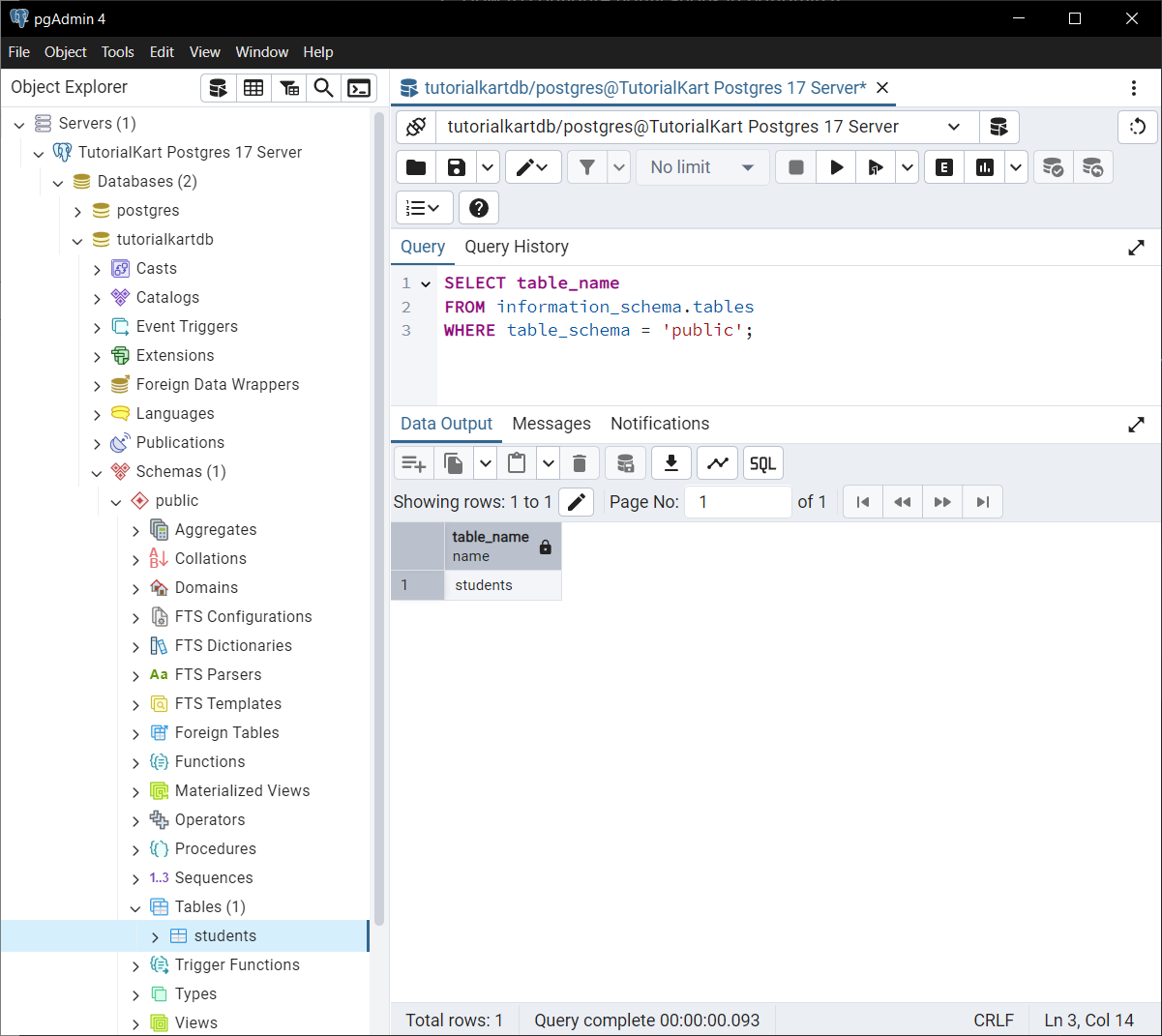Click the Explain (E) button
This screenshot has height=1036, width=1162.
944,167
